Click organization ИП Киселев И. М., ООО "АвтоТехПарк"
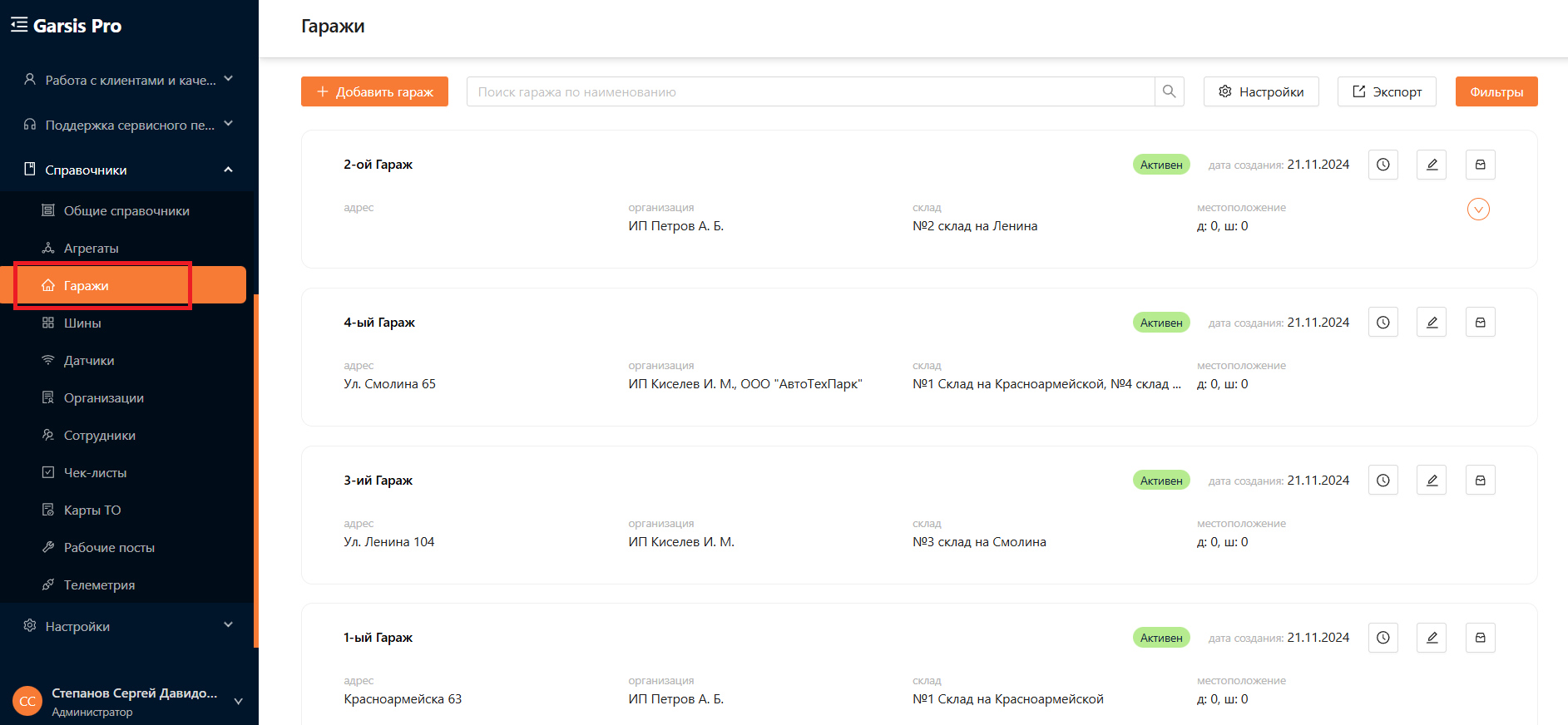1568x725 pixels. [x=745, y=384]
